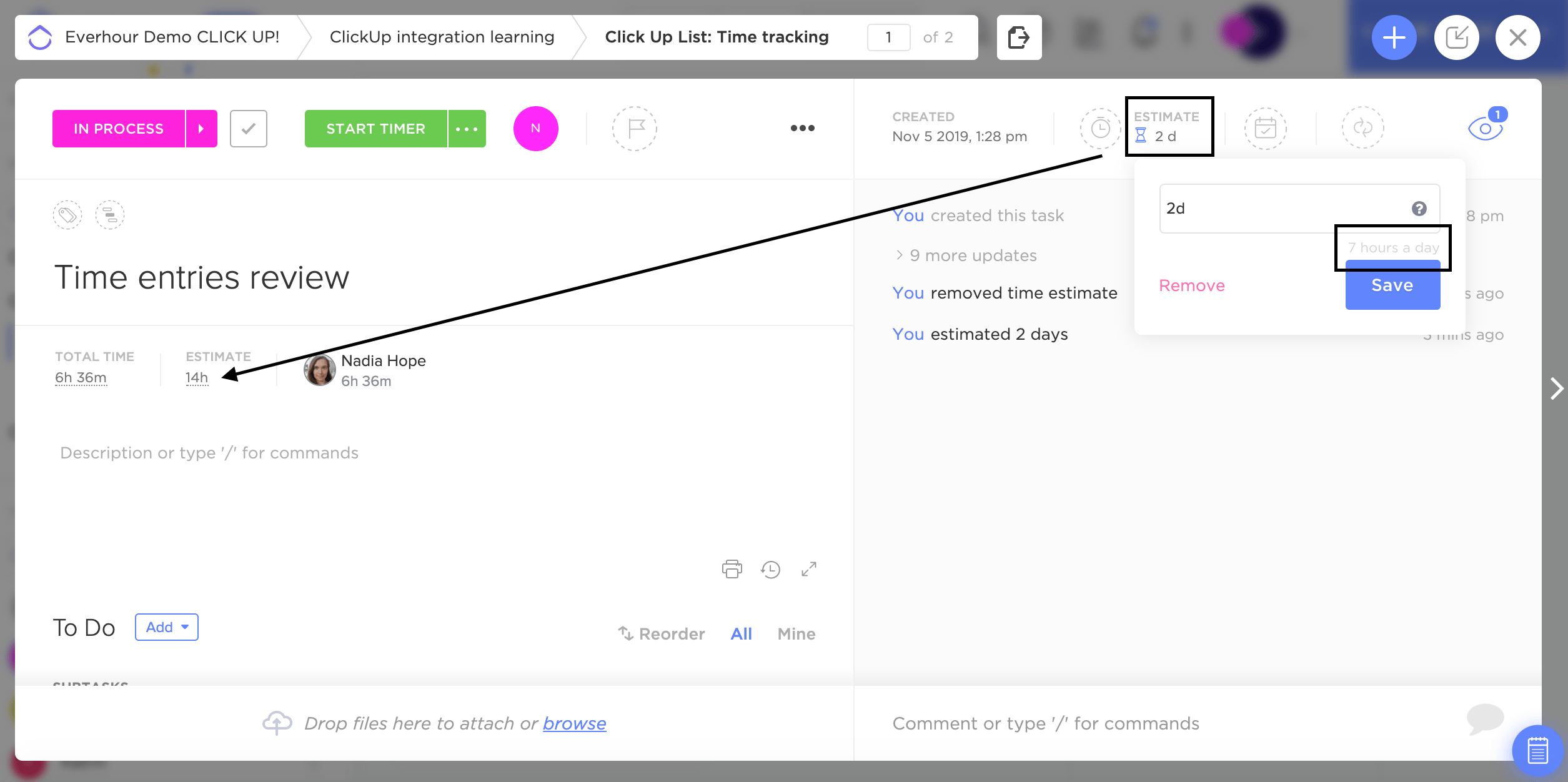Screen dimensions: 1568x782
Task: Click the magenta N assignee avatar
Action: 535,129
